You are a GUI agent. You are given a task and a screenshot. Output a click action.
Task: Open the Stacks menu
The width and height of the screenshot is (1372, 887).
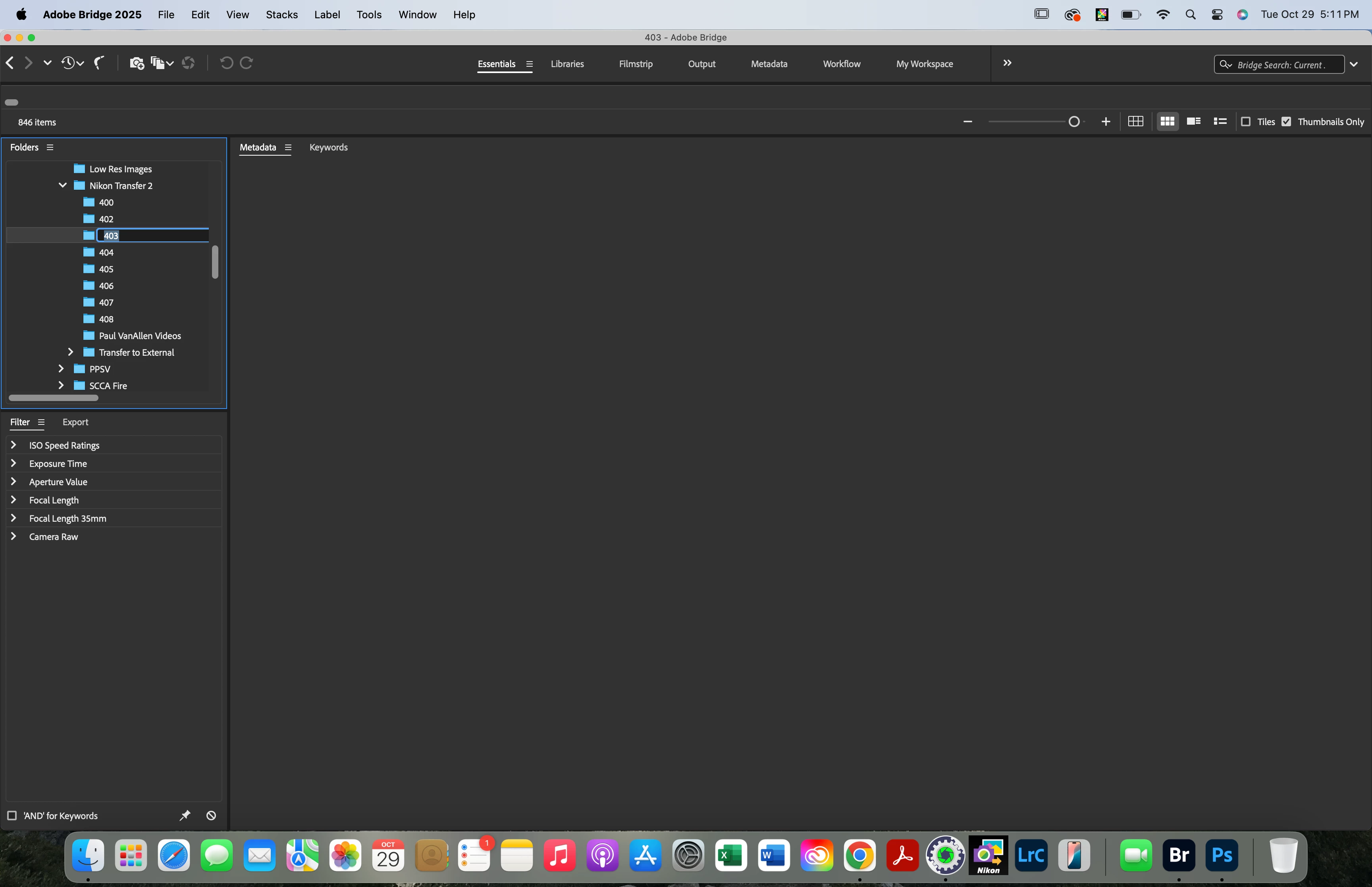pyautogui.click(x=281, y=14)
